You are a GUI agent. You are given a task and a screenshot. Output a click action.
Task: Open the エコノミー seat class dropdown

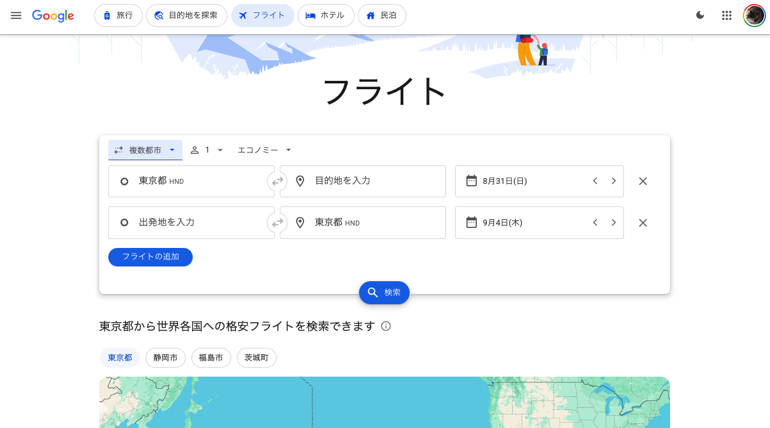264,150
